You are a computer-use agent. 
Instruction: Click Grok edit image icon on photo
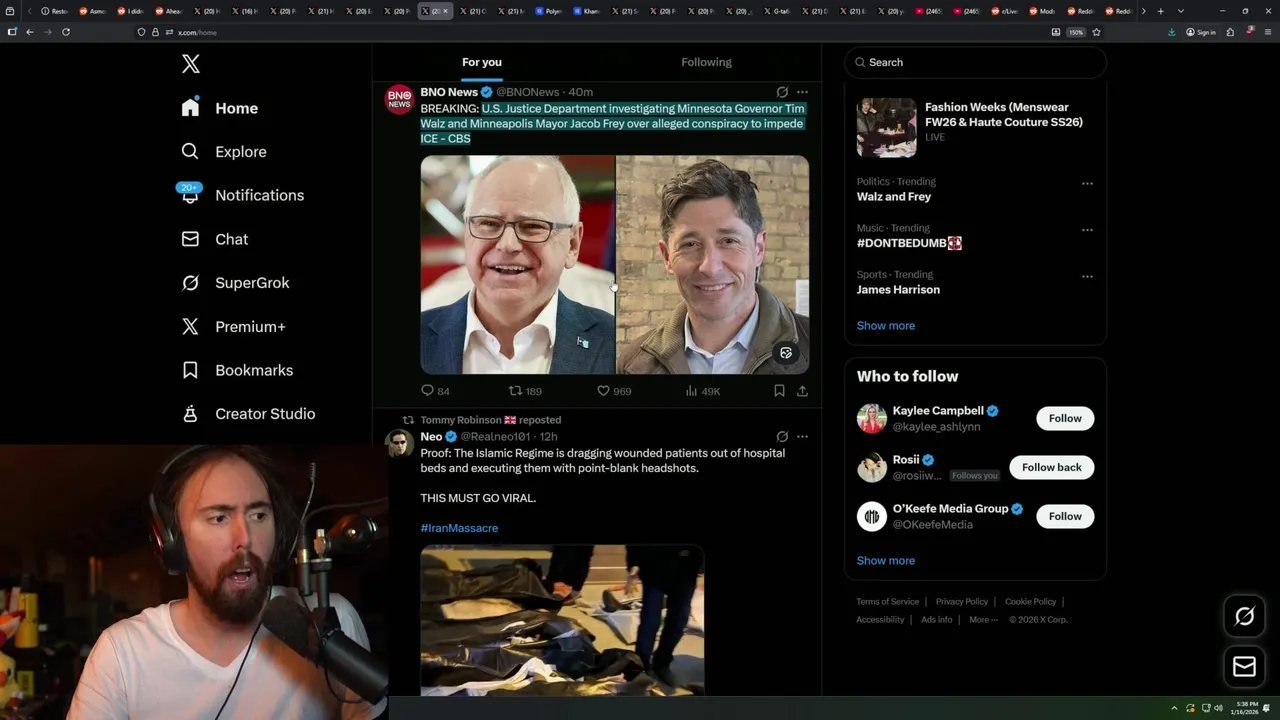tap(786, 353)
